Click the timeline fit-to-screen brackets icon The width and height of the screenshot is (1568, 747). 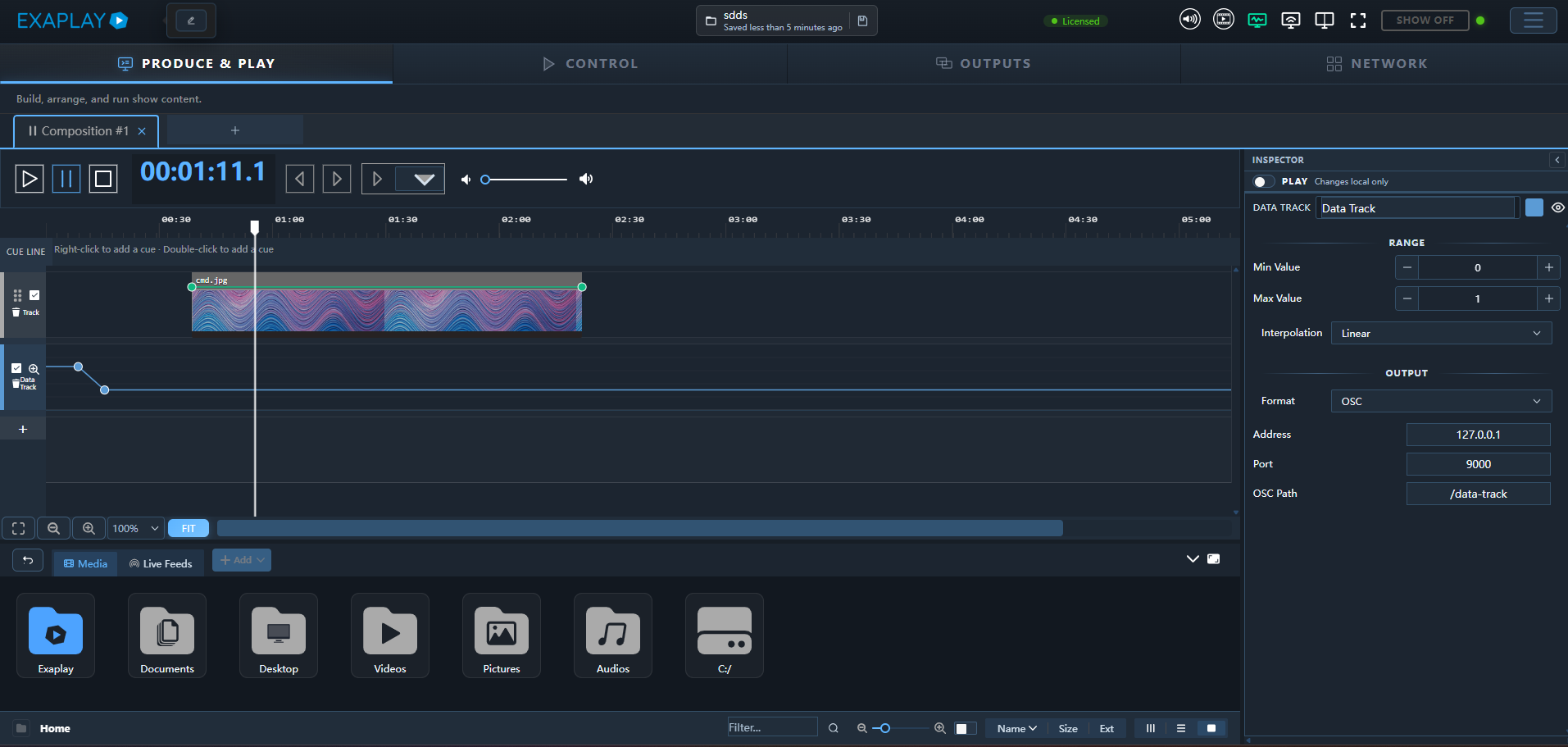click(x=18, y=528)
